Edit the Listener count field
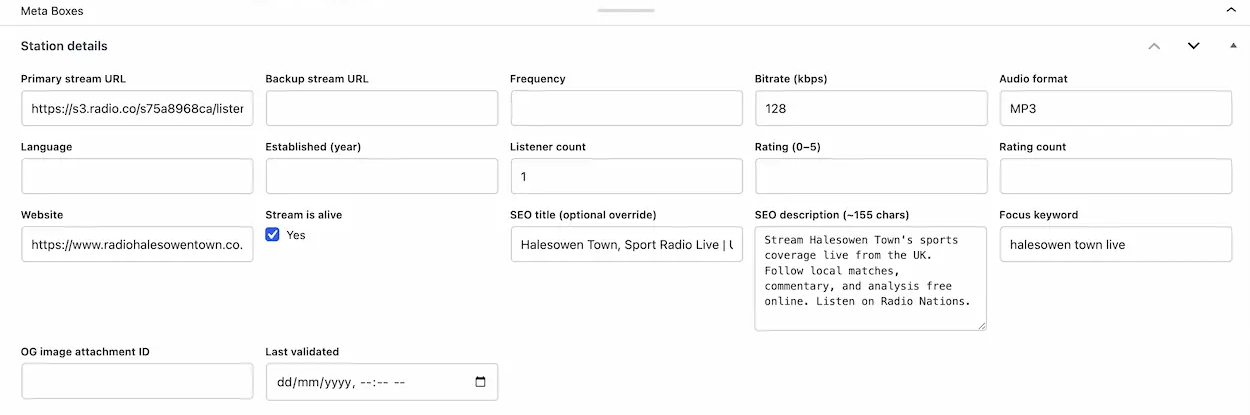Viewport: 1250px width, 415px height. pos(626,176)
